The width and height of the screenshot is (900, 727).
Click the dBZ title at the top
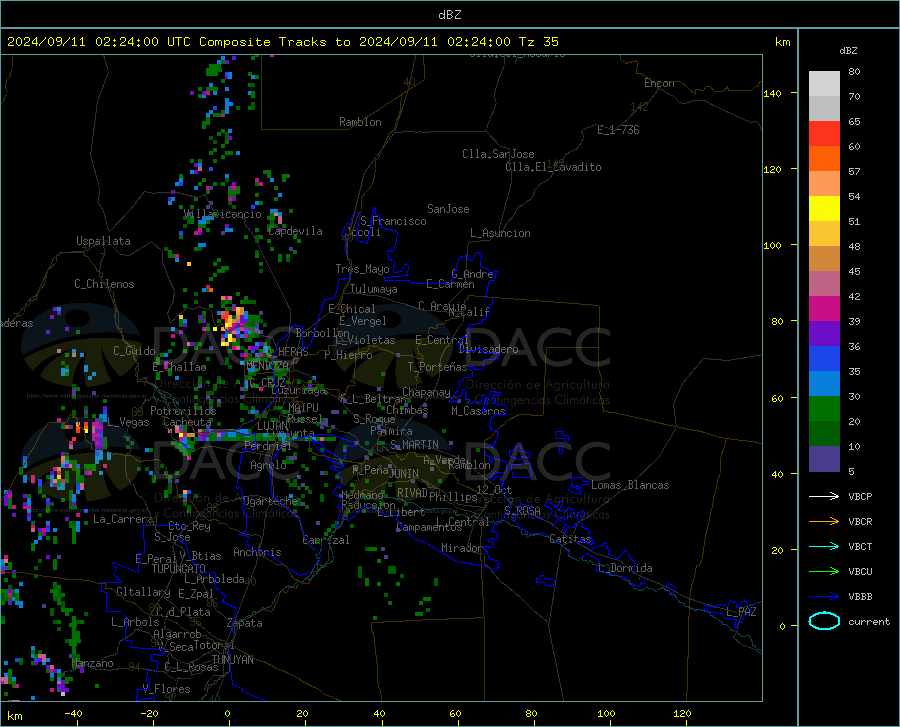pos(450,15)
